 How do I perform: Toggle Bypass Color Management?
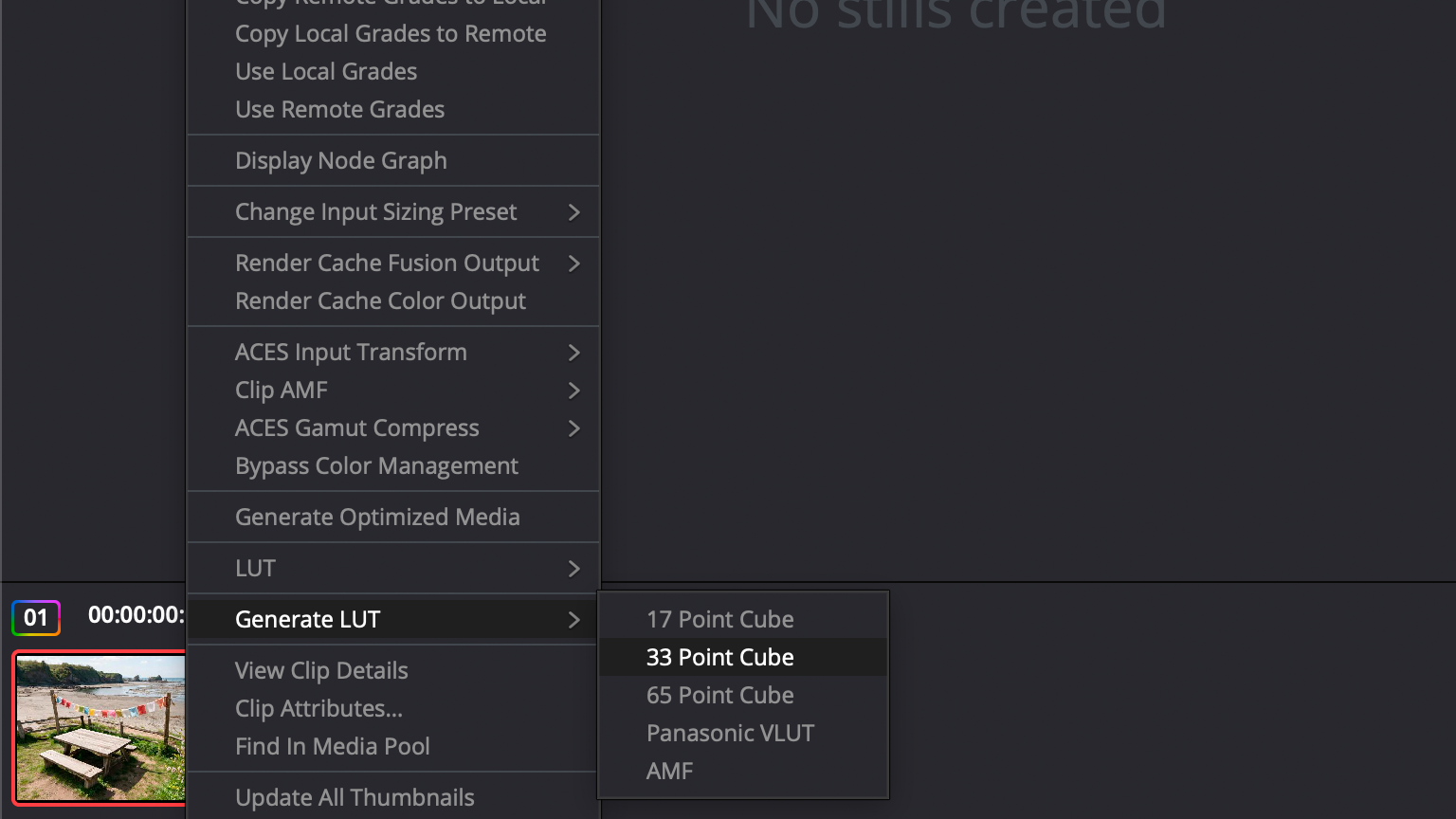(376, 465)
